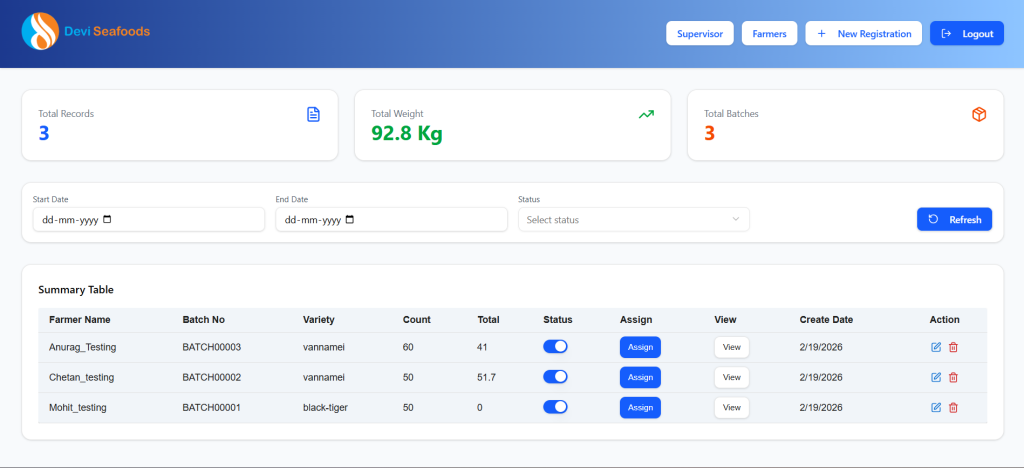Image resolution: width=1024 pixels, height=468 pixels.
Task: Open the Start Date calendar picker
Action: [108, 219]
